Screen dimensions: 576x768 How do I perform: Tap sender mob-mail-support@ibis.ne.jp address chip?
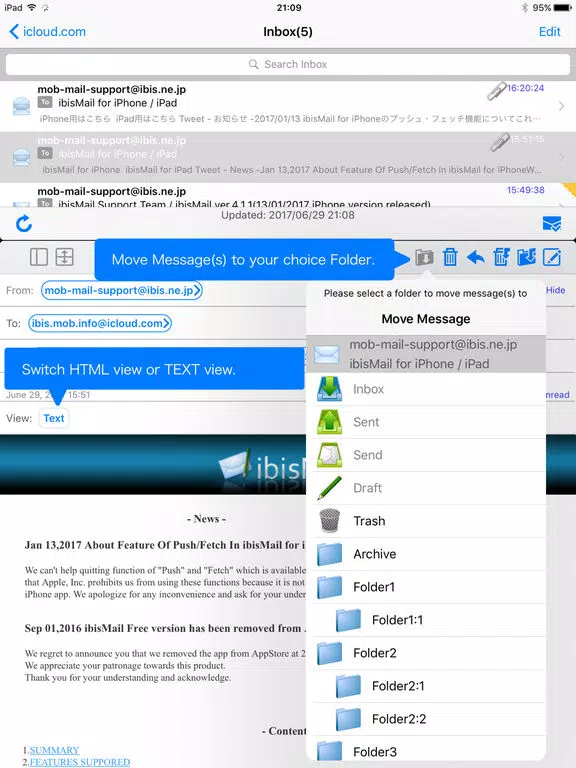point(121,290)
